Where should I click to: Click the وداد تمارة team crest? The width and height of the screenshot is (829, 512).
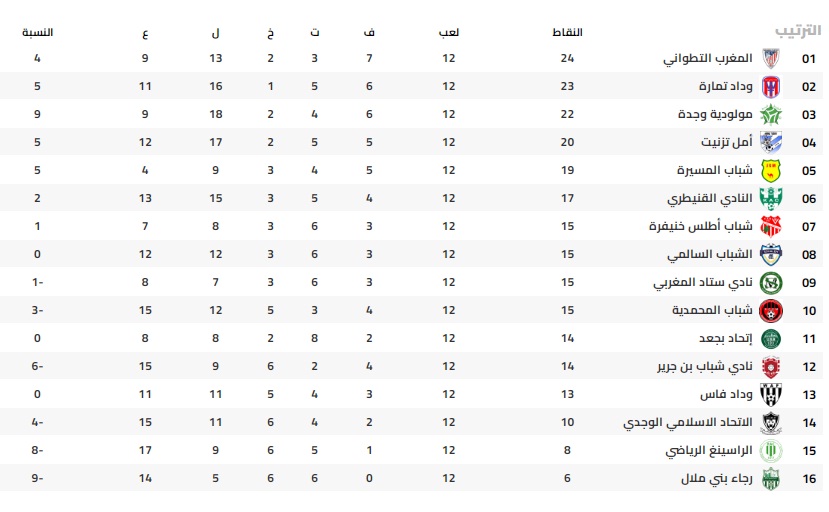pyautogui.click(x=770, y=86)
